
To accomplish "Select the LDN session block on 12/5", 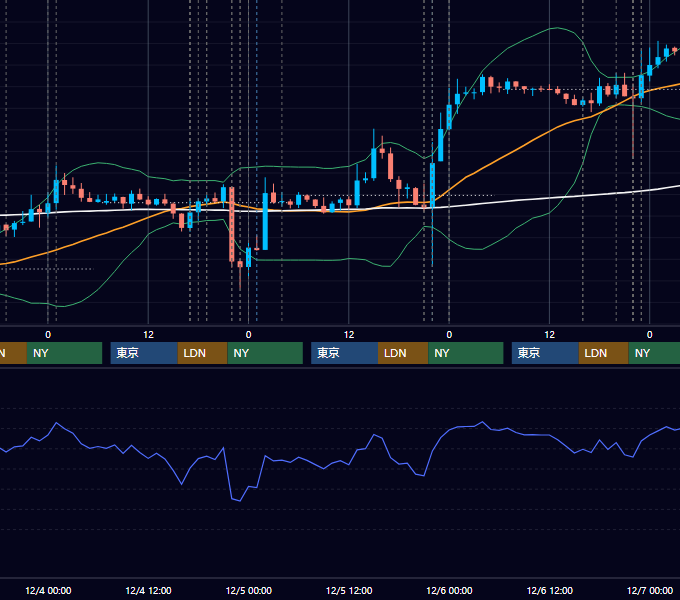I will [x=403, y=353].
